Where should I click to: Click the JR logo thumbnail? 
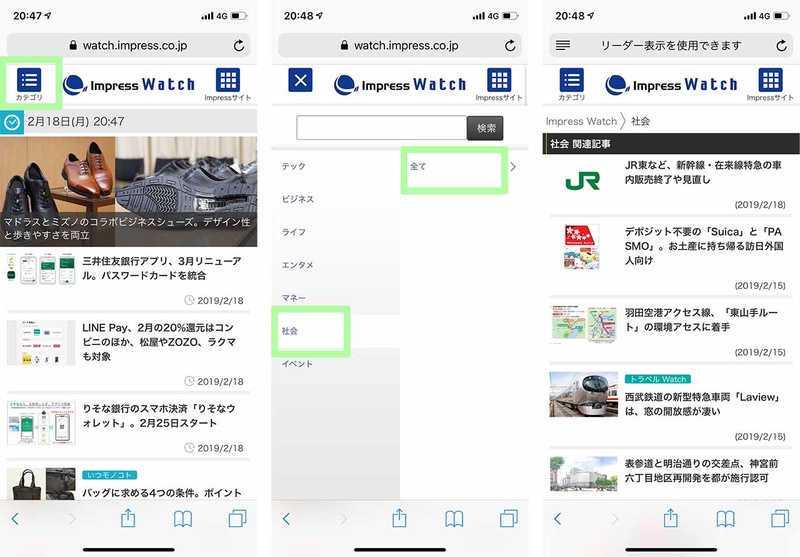583,181
